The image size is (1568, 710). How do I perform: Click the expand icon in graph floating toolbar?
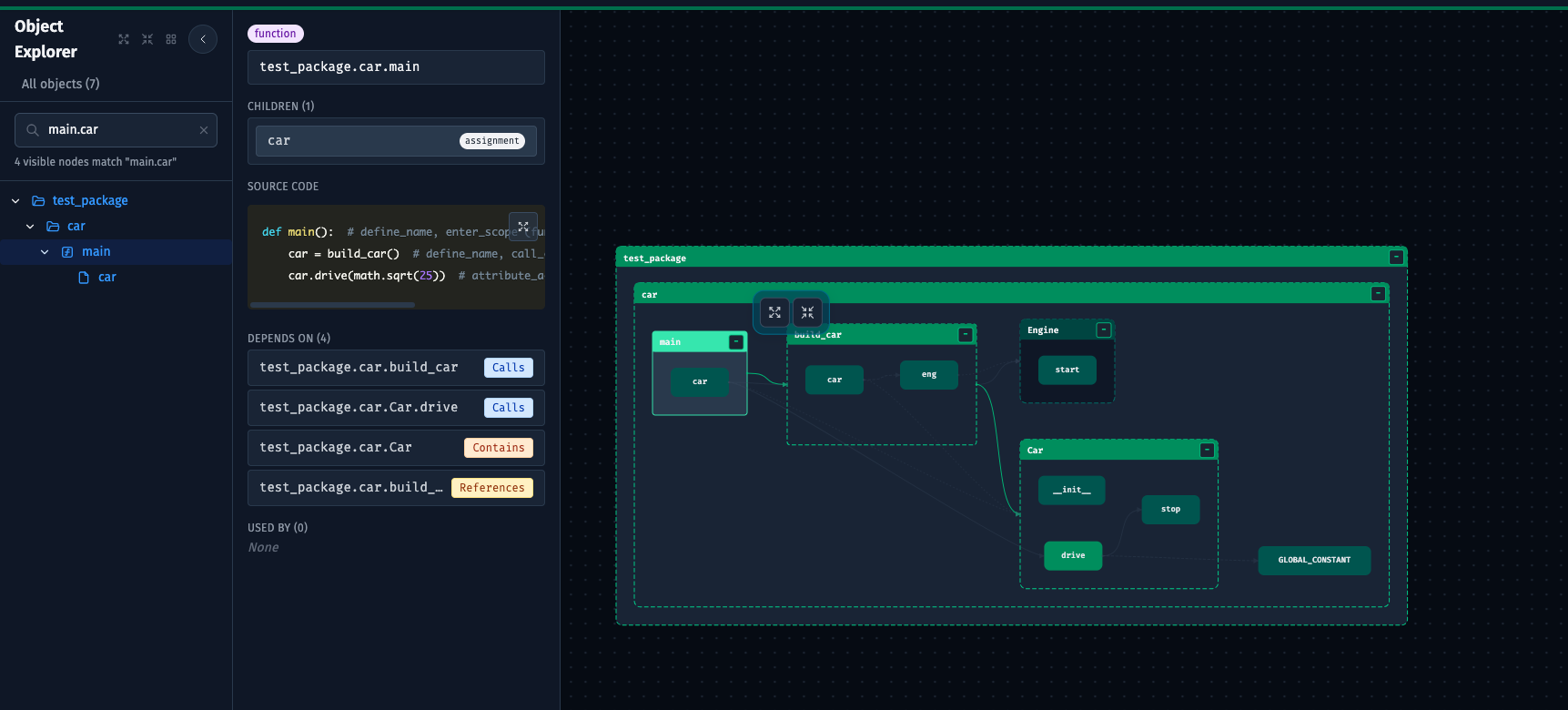coord(774,312)
